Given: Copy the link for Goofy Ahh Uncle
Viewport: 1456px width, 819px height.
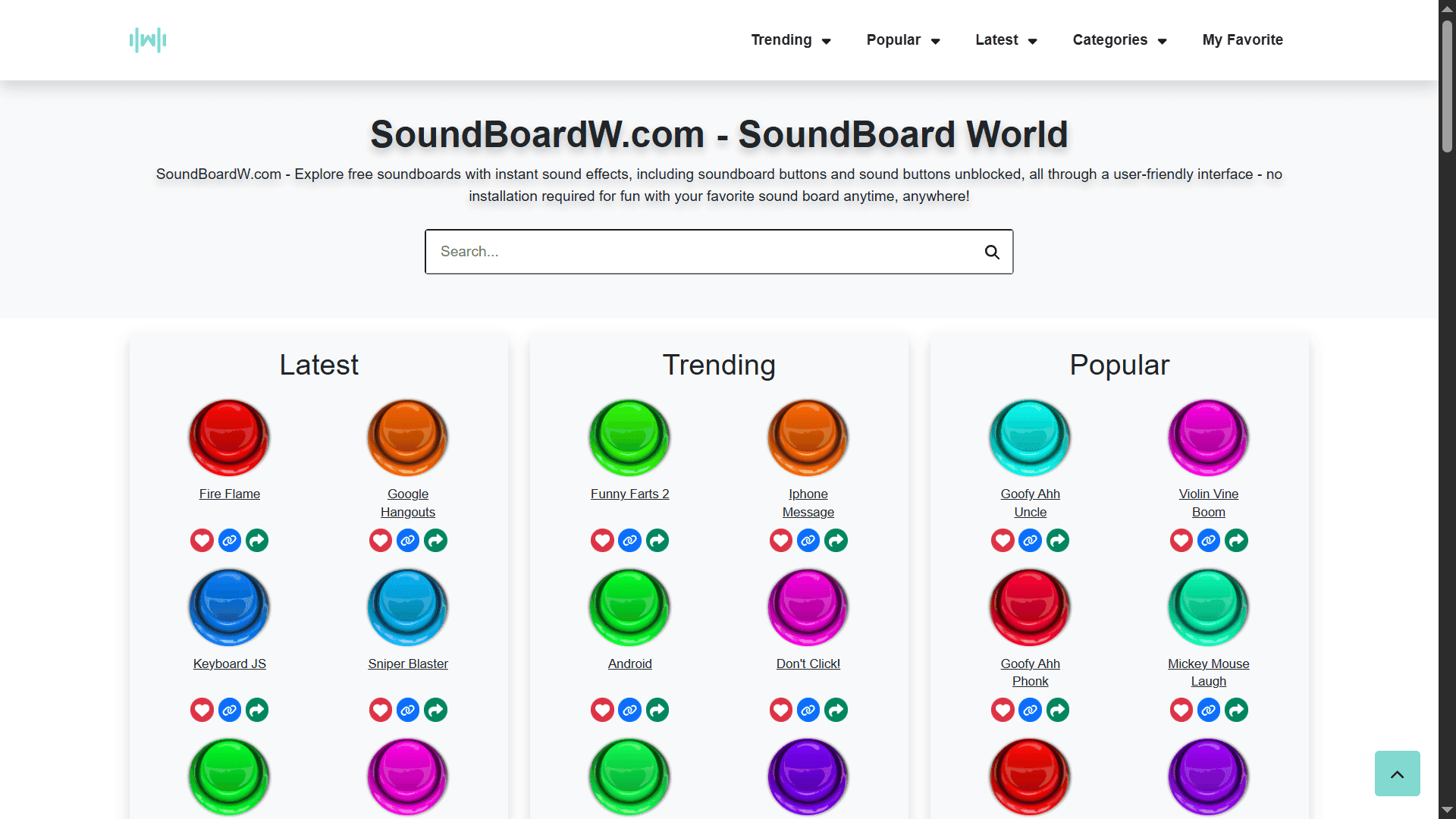Looking at the screenshot, I should pos(1029,540).
